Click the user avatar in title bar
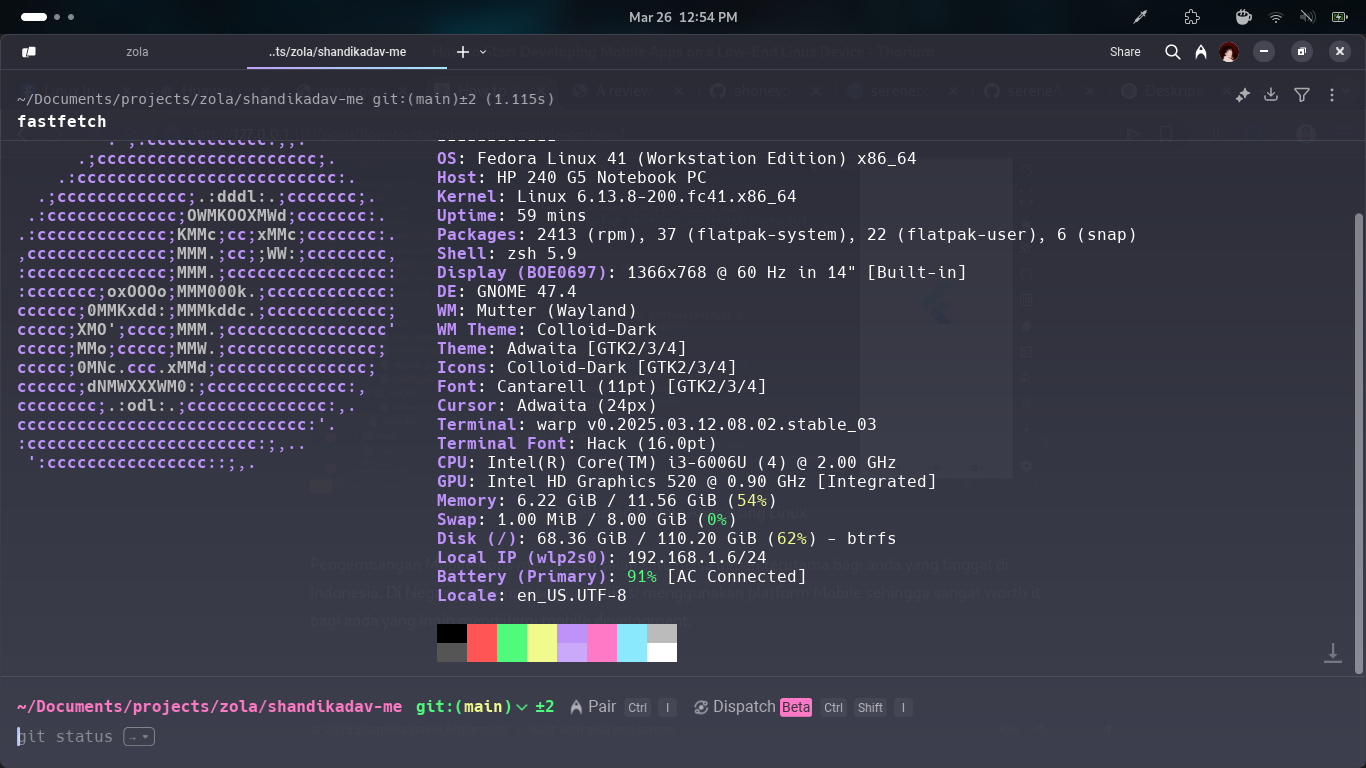This screenshot has height=768, width=1366. (x=1229, y=52)
